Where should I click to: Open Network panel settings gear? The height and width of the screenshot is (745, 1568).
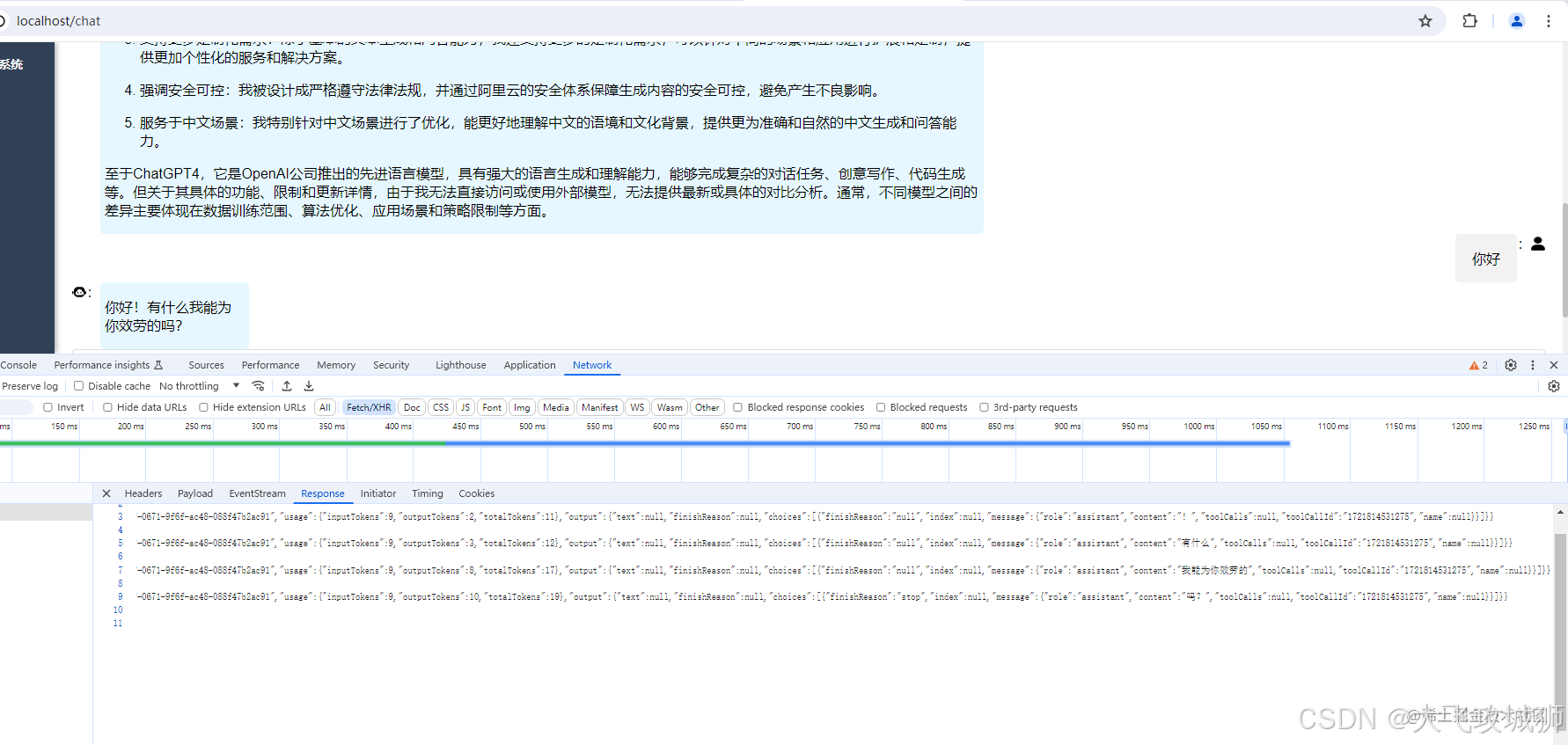pyautogui.click(x=1554, y=386)
